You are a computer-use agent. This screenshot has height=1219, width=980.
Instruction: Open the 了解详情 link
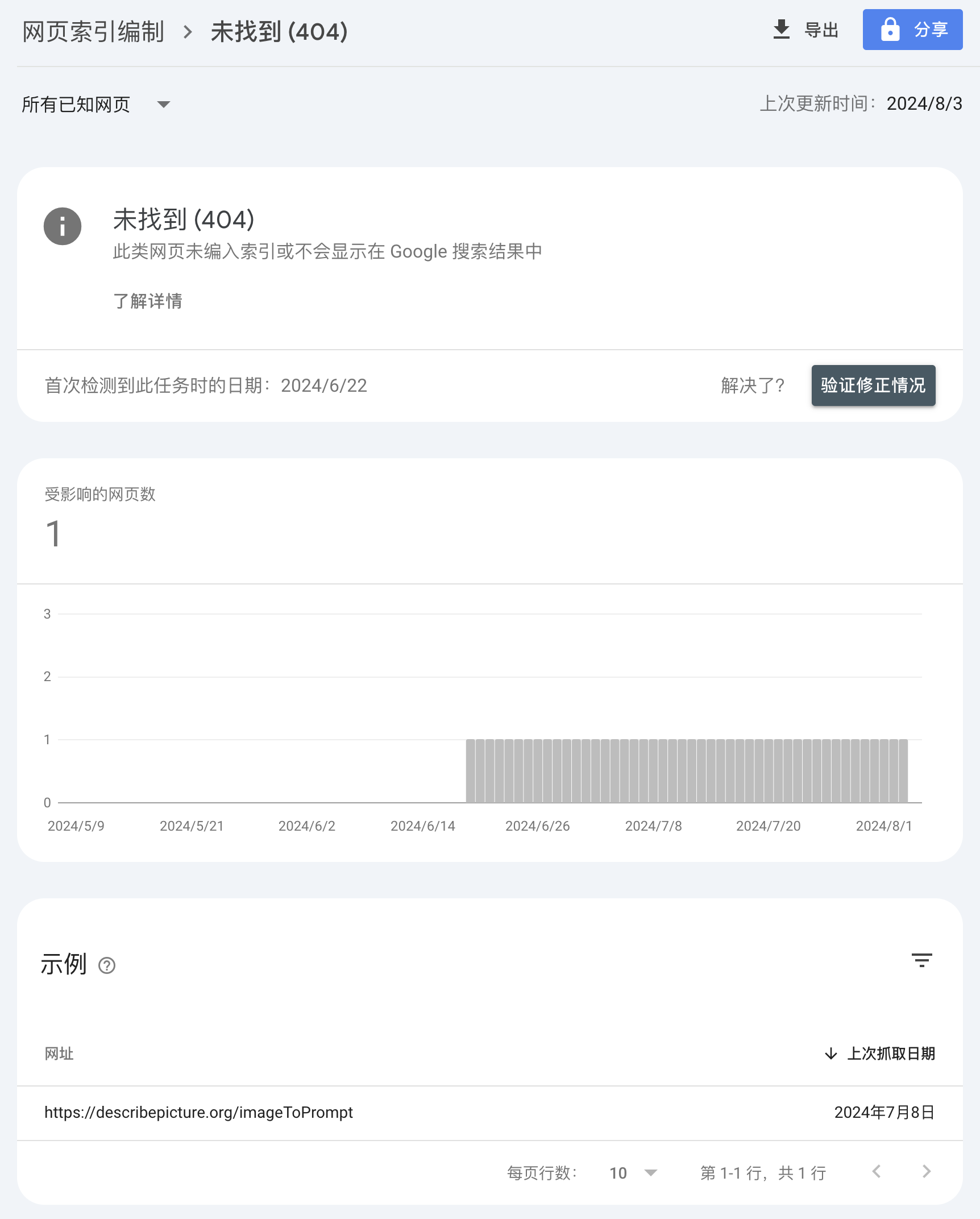click(148, 301)
